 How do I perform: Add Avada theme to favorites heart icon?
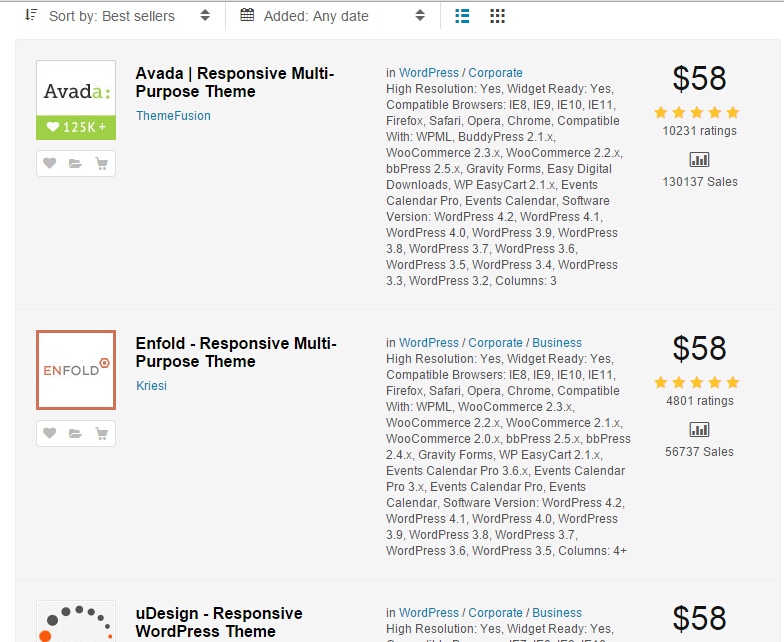(x=50, y=164)
